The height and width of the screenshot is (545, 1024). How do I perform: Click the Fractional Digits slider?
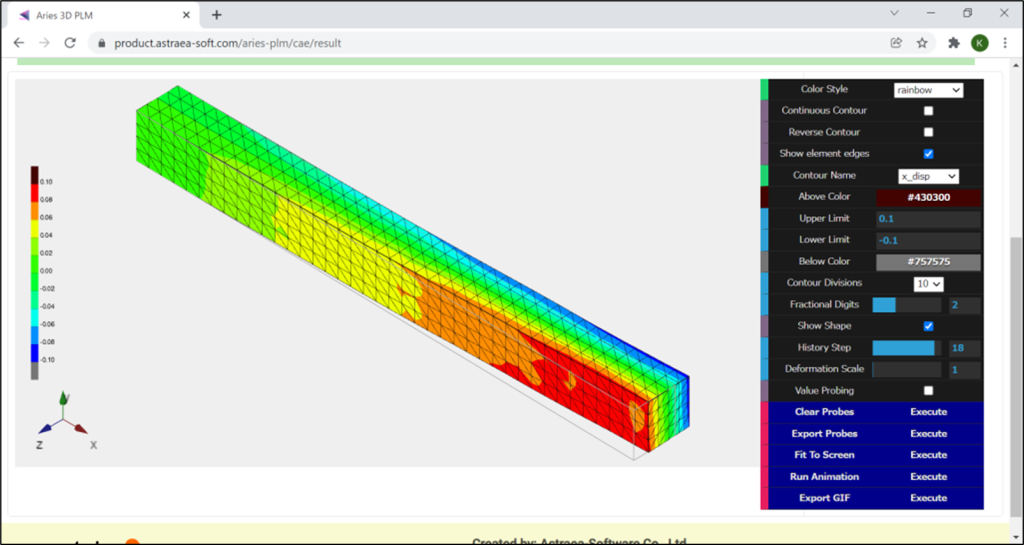(x=906, y=305)
